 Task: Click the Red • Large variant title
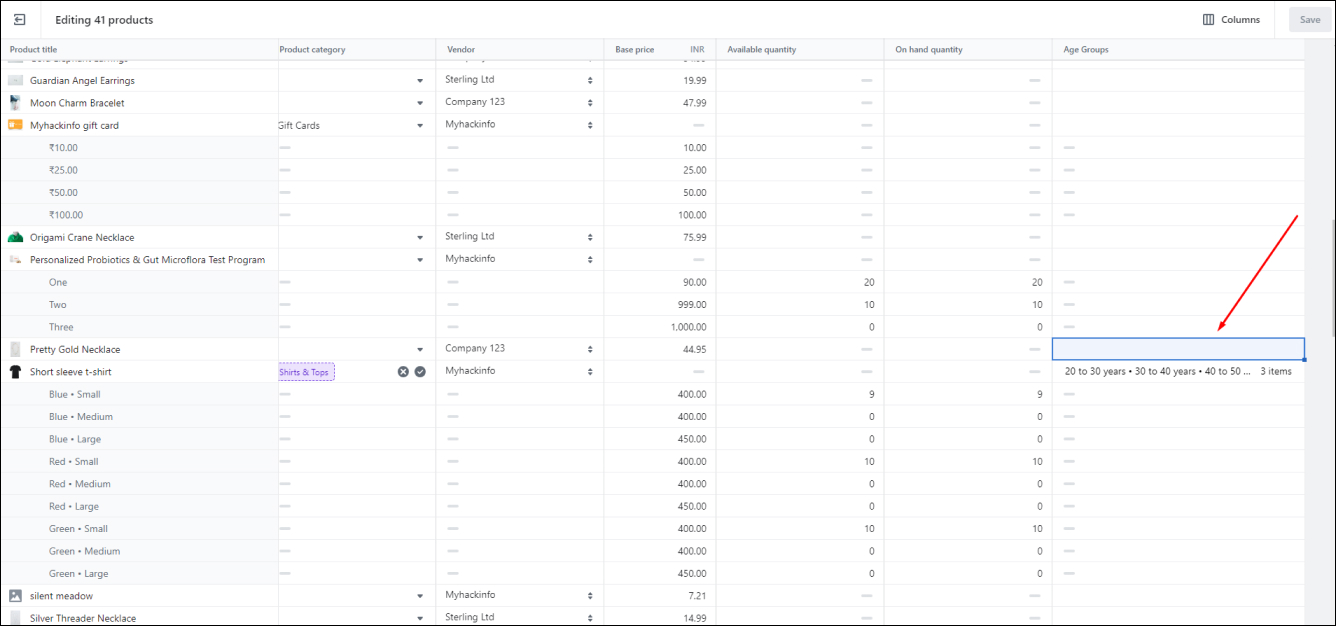pos(74,506)
